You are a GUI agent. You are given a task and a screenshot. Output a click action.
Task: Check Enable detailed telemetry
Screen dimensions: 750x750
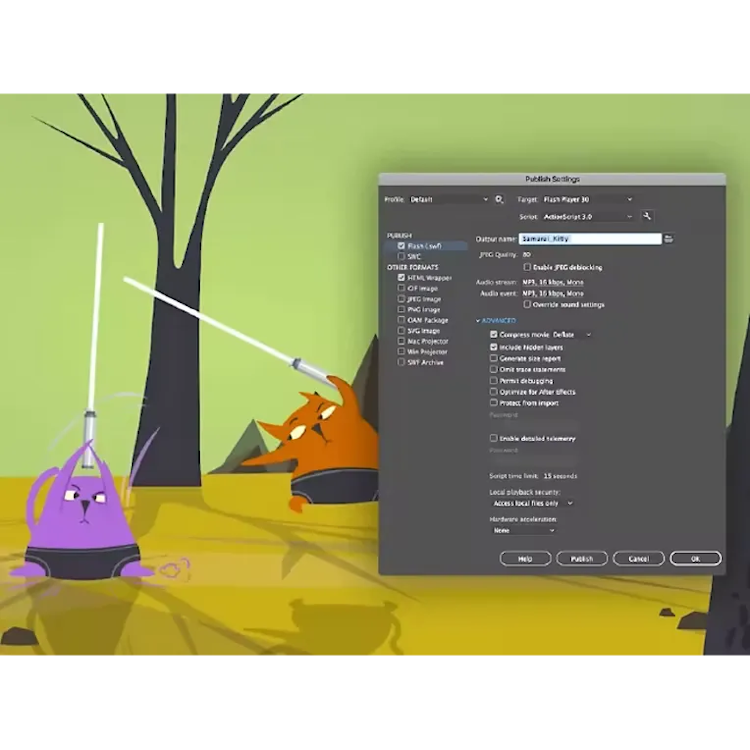click(x=493, y=438)
